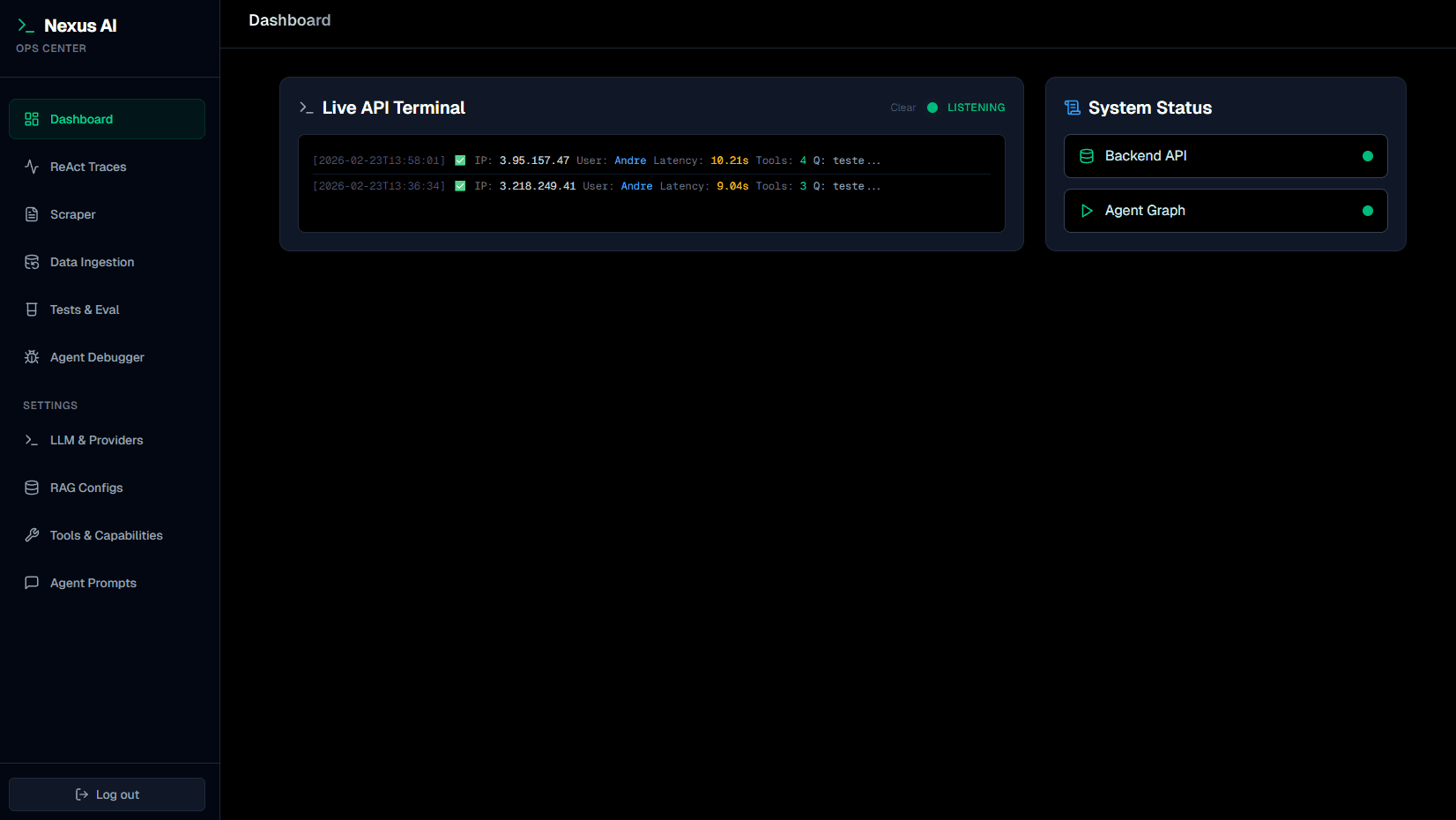Toggle the Backend API status indicator
This screenshot has width=1456, height=820.
coord(1368,155)
